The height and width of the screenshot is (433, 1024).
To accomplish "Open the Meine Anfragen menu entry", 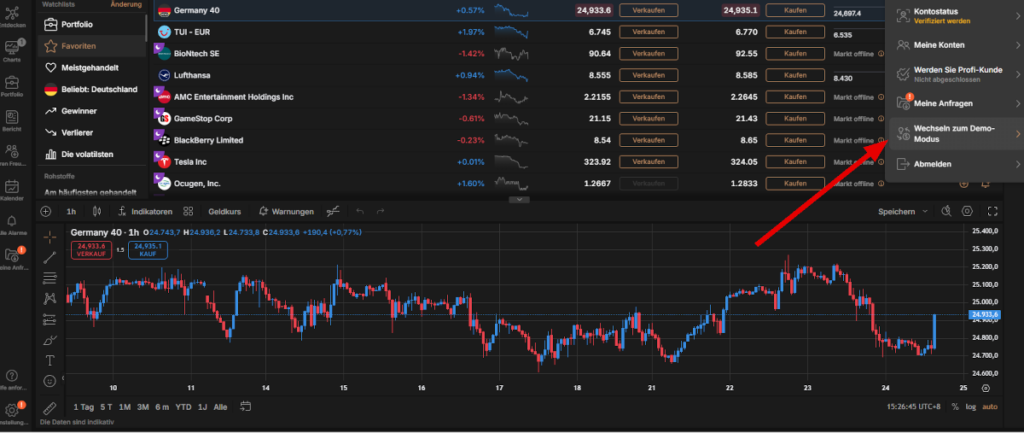I will click(x=954, y=103).
